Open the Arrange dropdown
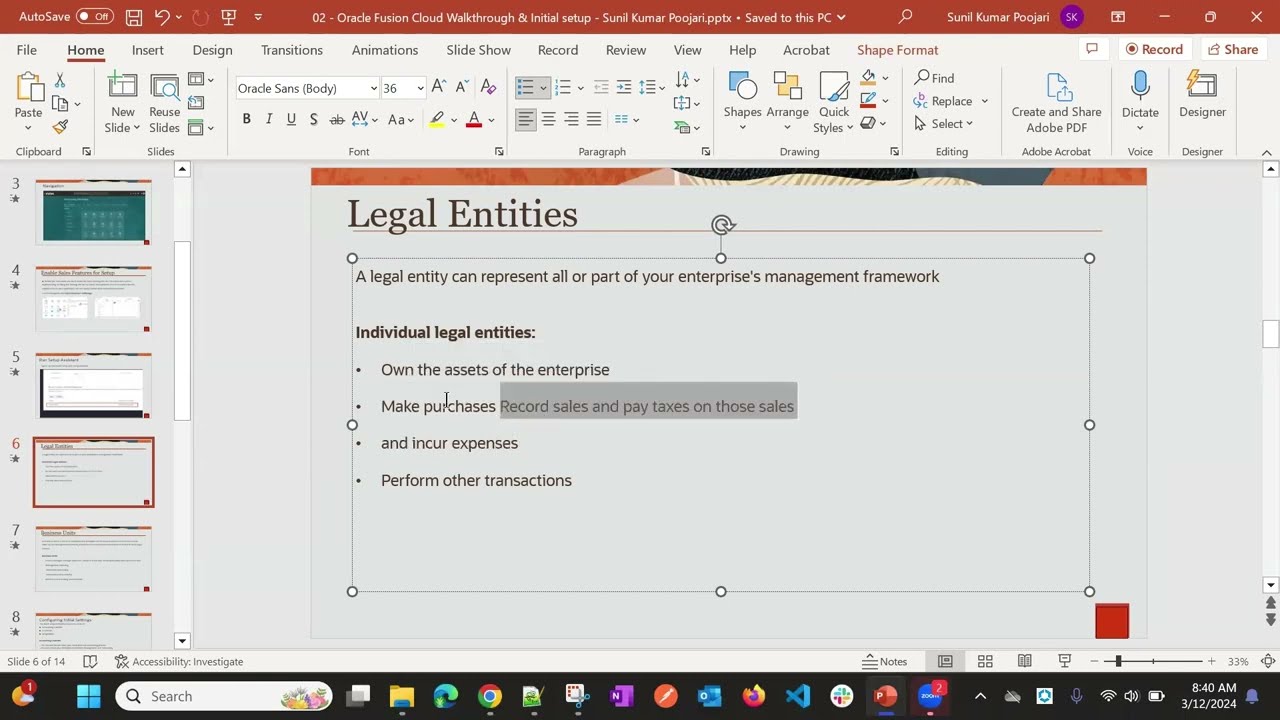 click(787, 102)
